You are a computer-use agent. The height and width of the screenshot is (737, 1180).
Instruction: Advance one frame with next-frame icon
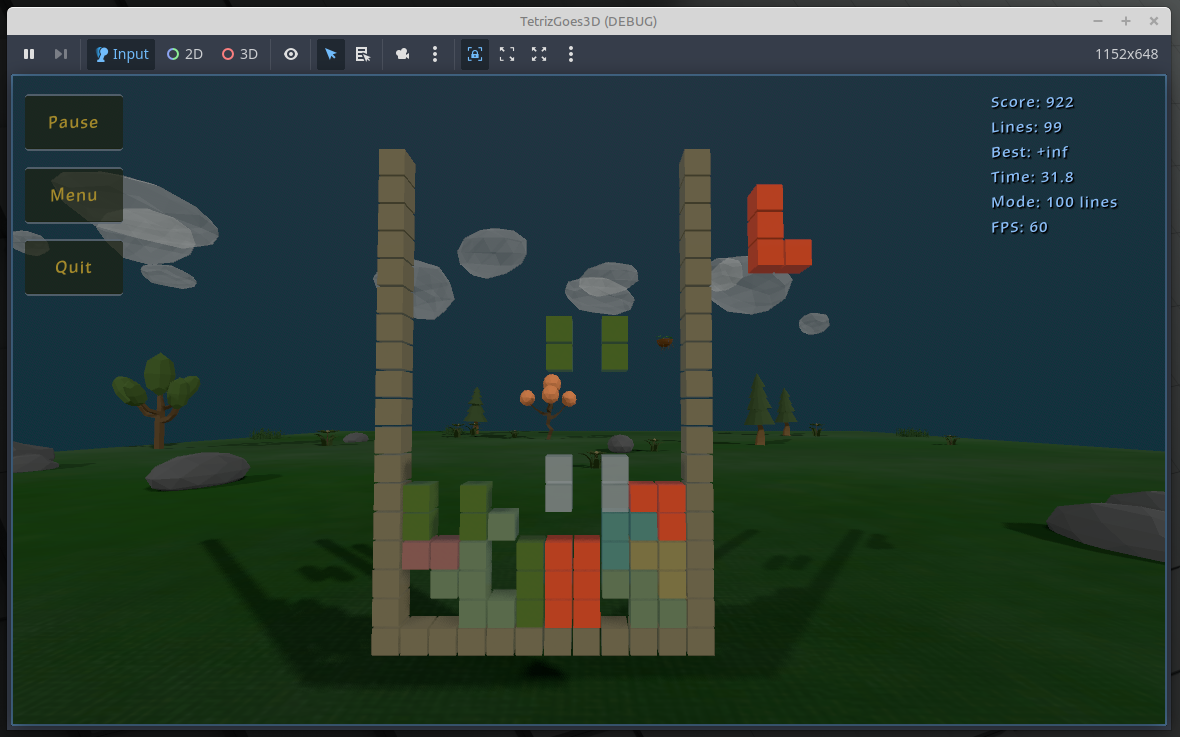coord(61,54)
